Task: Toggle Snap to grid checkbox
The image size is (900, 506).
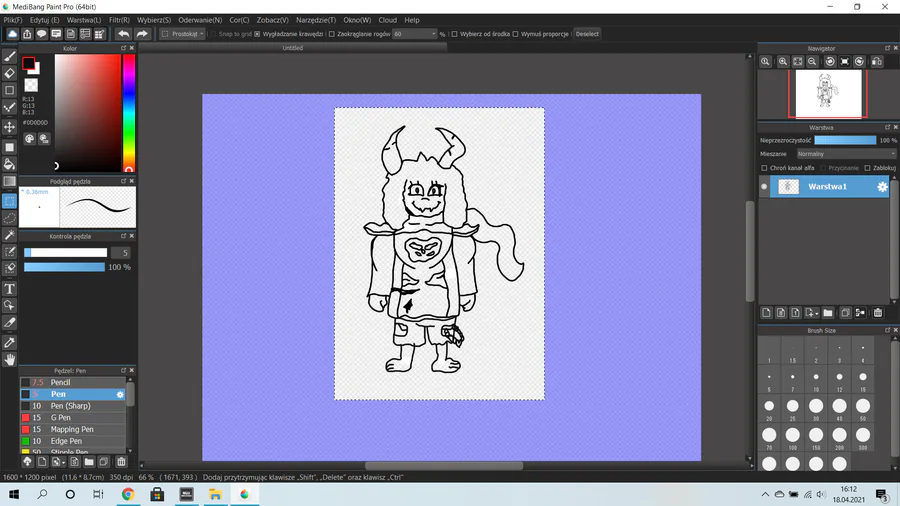Action: [214, 34]
